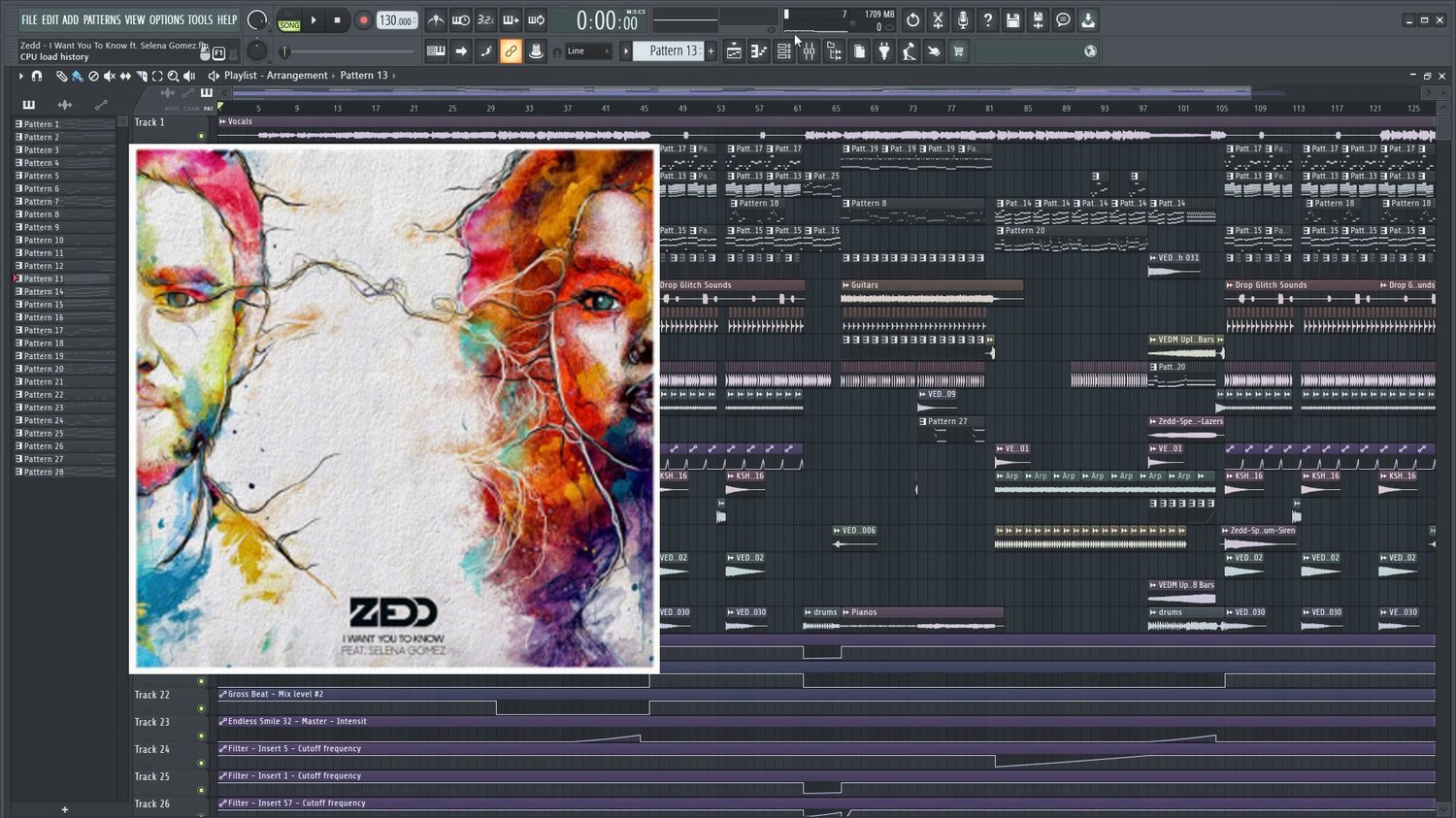The height and width of the screenshot is (818, 1456).
Task: Mute Track 23 with its green switch
Action: (x=202, y=736)
